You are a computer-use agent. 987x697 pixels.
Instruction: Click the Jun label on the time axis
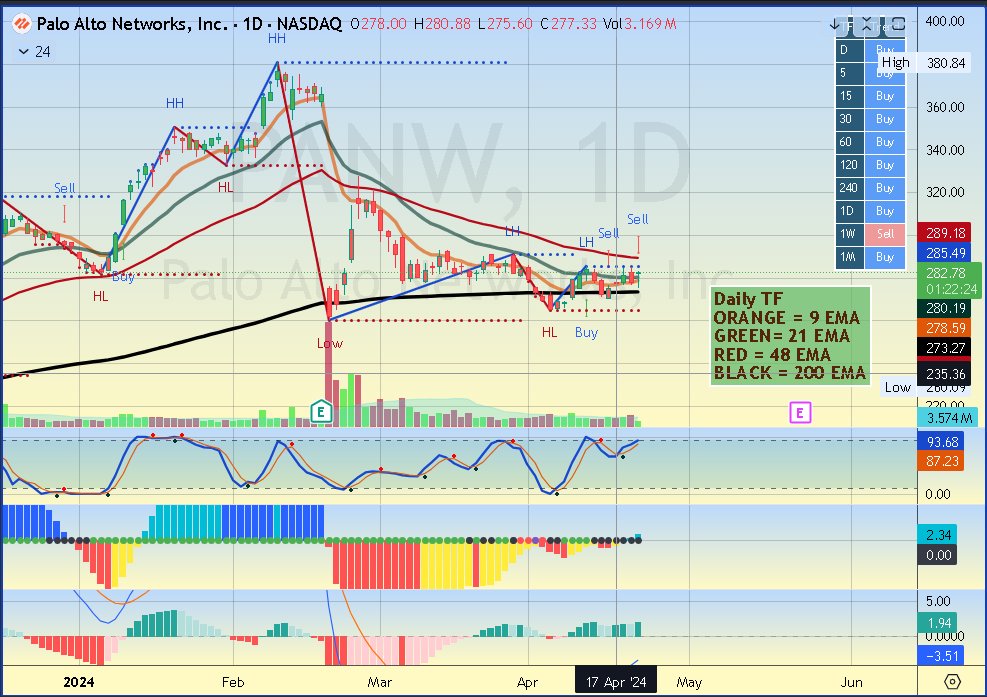[851, 682]
